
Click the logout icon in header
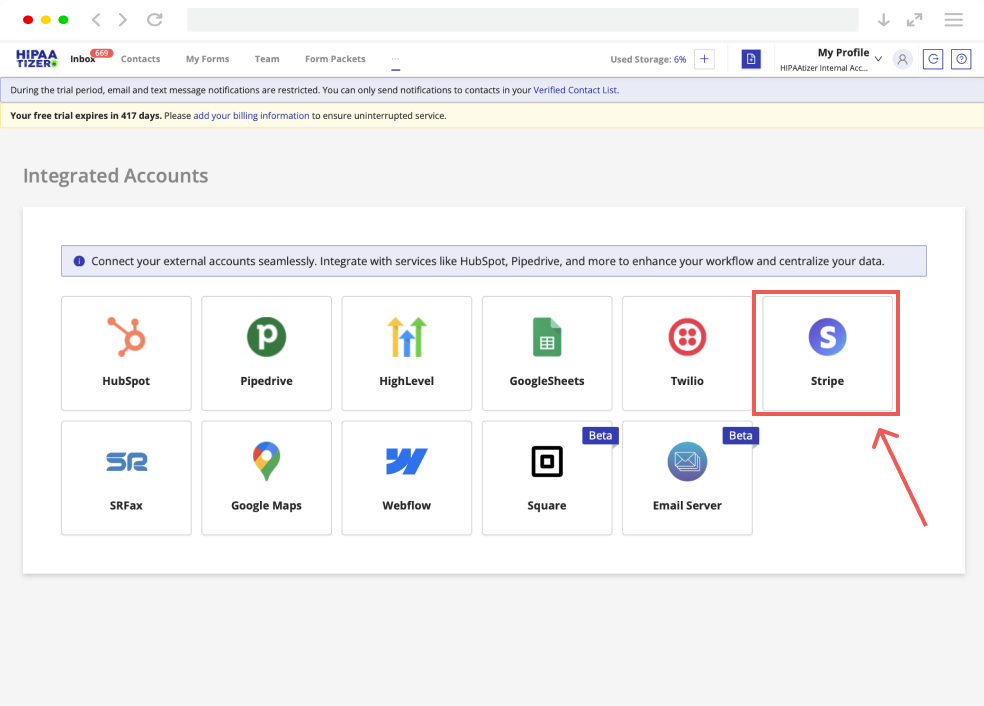coord(933,59)
